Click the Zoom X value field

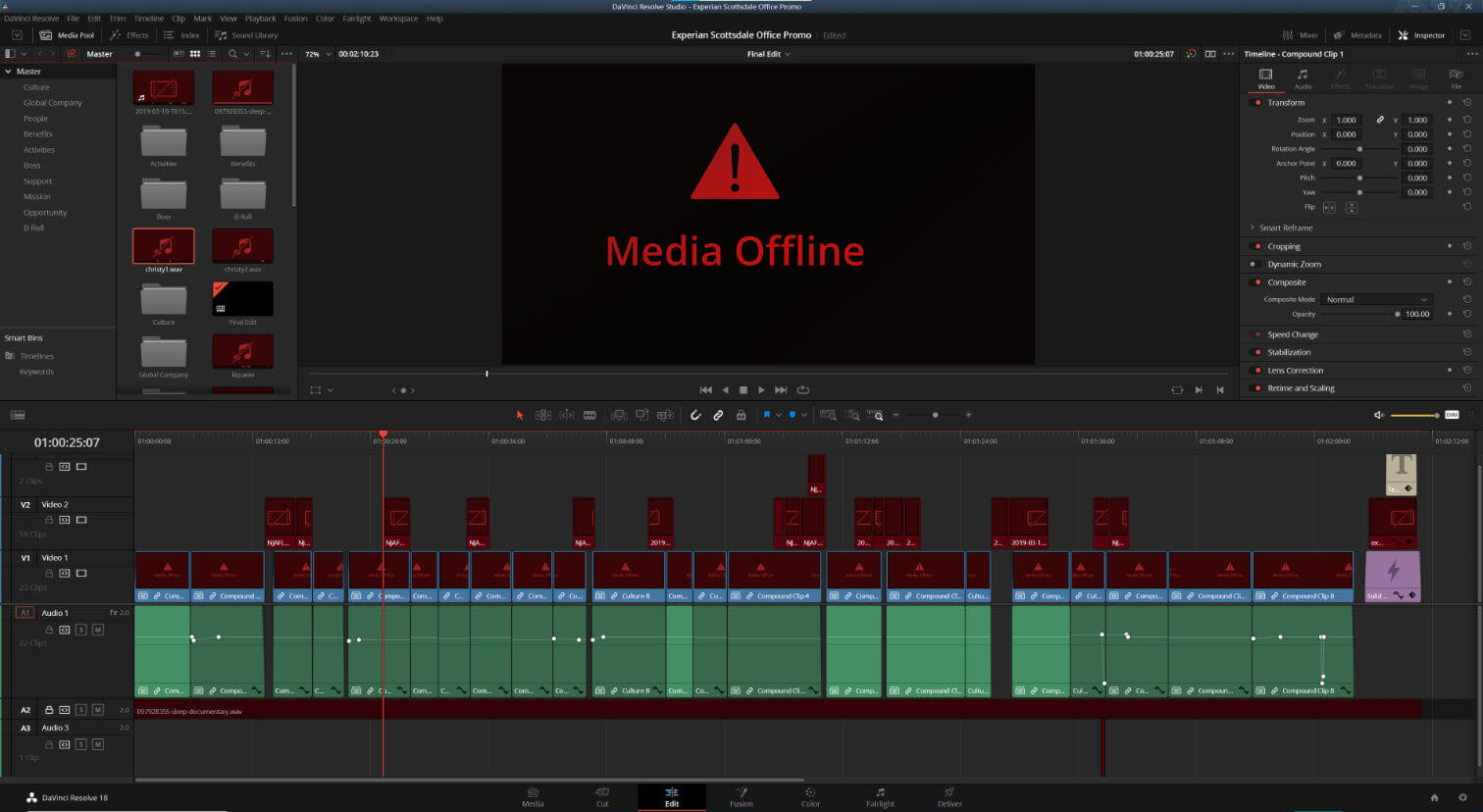coord(1348,120)
